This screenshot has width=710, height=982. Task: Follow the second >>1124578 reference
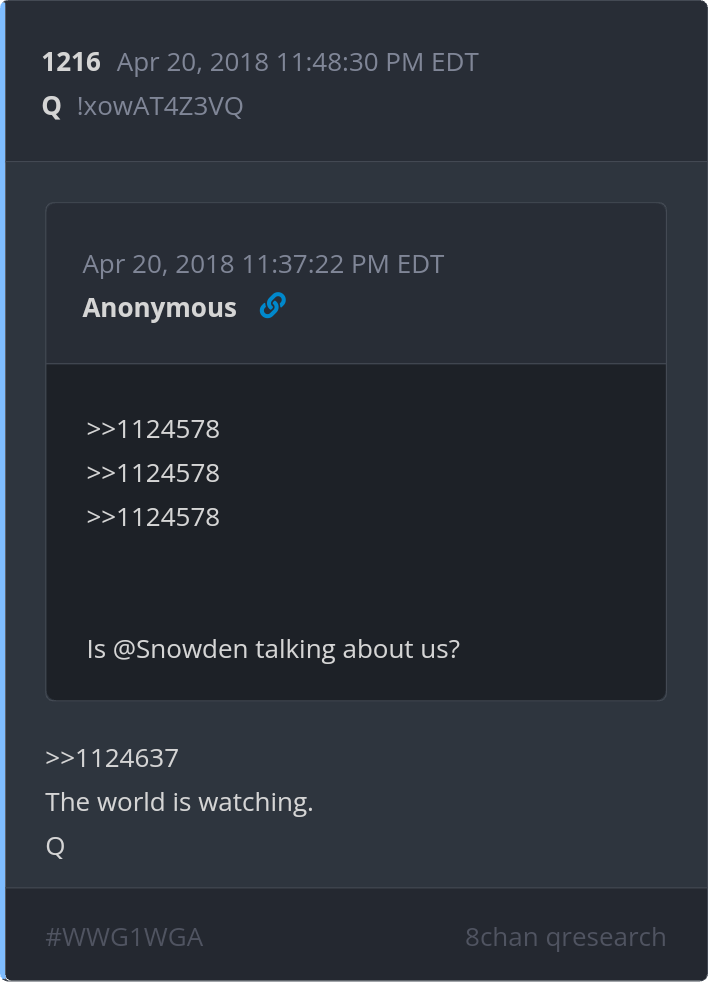tap(153, 473)
